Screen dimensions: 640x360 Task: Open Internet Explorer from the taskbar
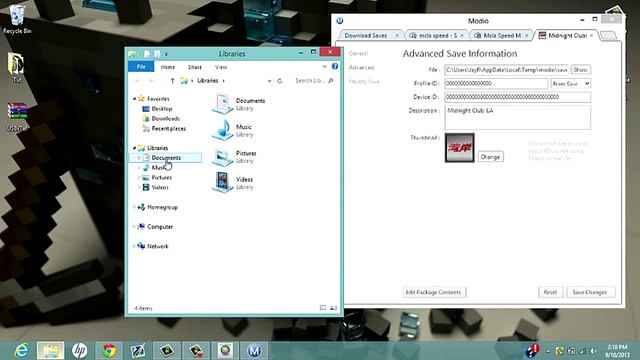click(x=21, y=351)
